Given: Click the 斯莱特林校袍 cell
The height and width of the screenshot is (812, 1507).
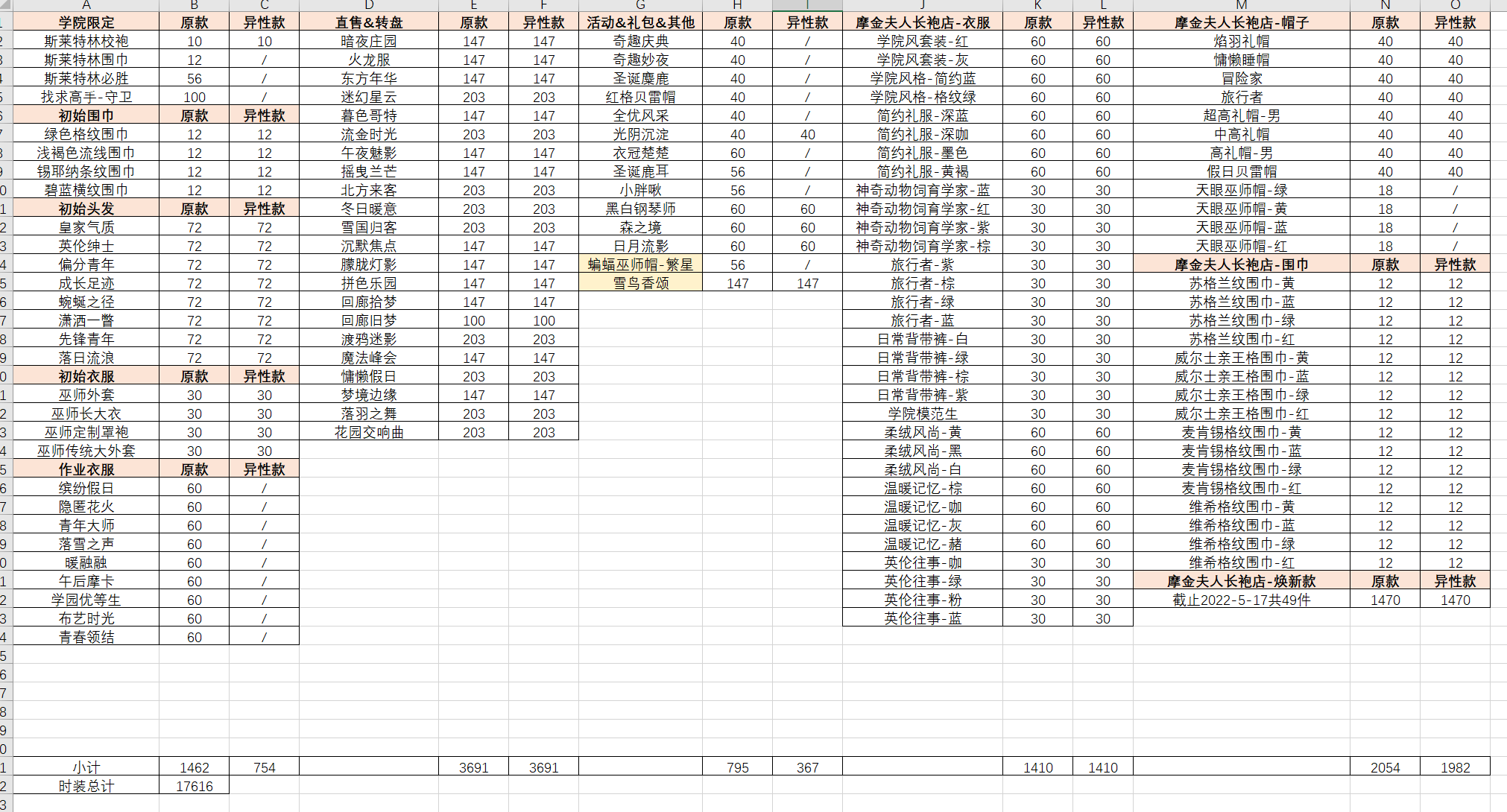Looking at the screenshot, I should click(86, 41).
